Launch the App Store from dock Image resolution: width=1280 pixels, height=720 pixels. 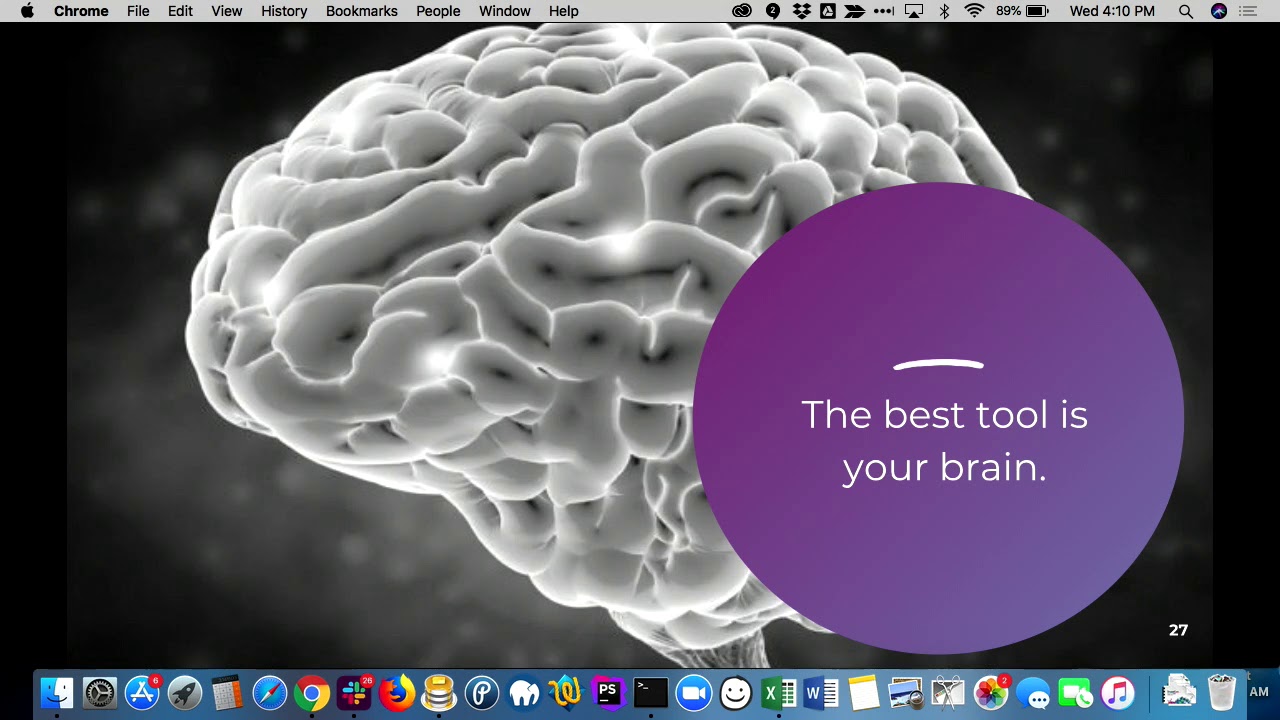coord(142,692)
